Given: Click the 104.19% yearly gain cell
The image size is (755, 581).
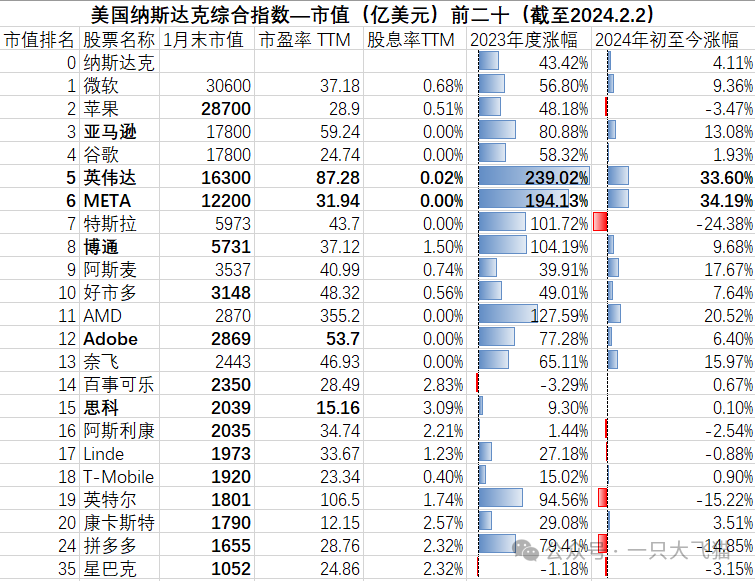Looking at the screenshot, I should [559, 247].
